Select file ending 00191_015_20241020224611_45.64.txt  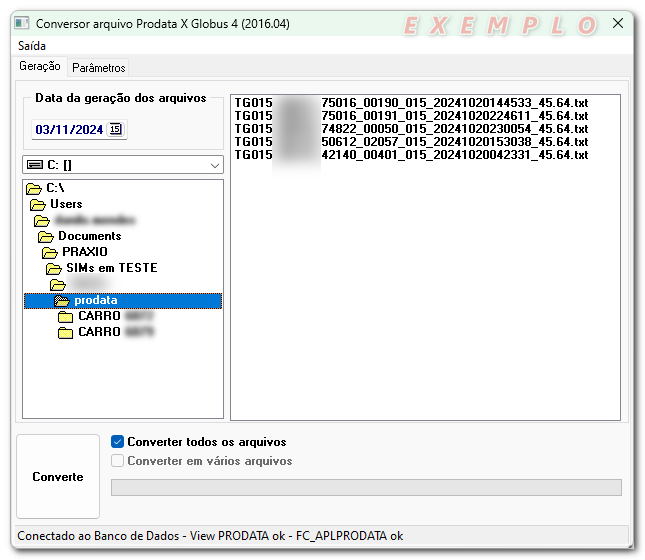[411, 116]
